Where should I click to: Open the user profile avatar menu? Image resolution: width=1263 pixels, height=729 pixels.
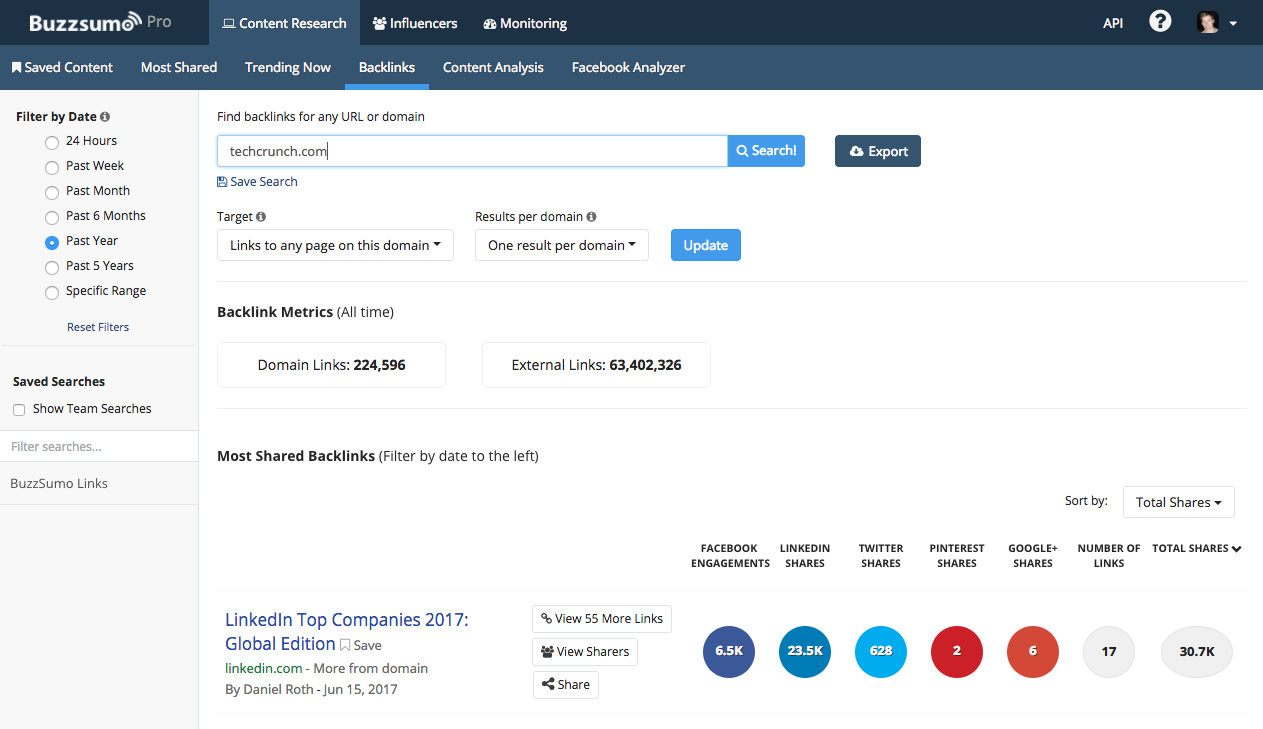tap(1216, 23)
